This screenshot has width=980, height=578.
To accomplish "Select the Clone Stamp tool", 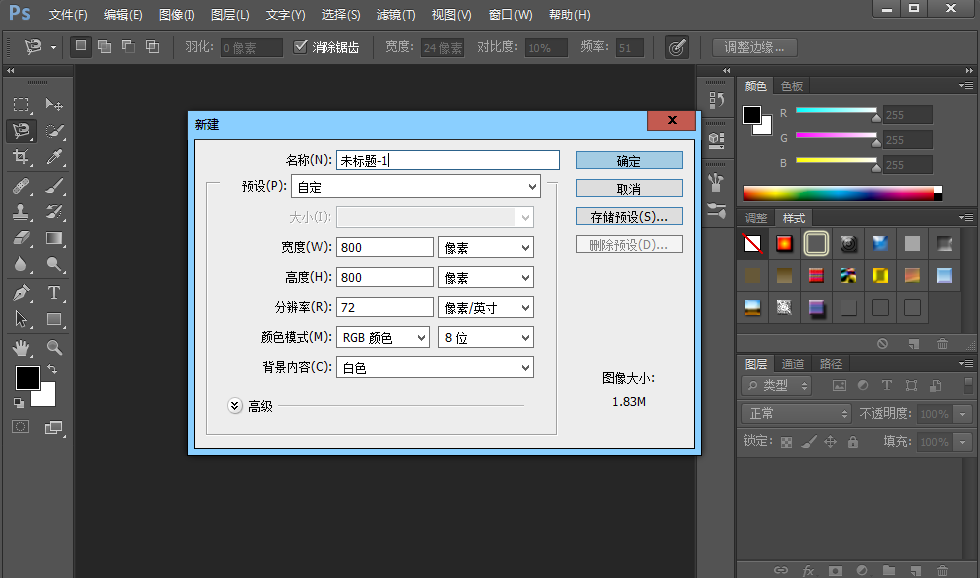I will (x=21, y=212).
